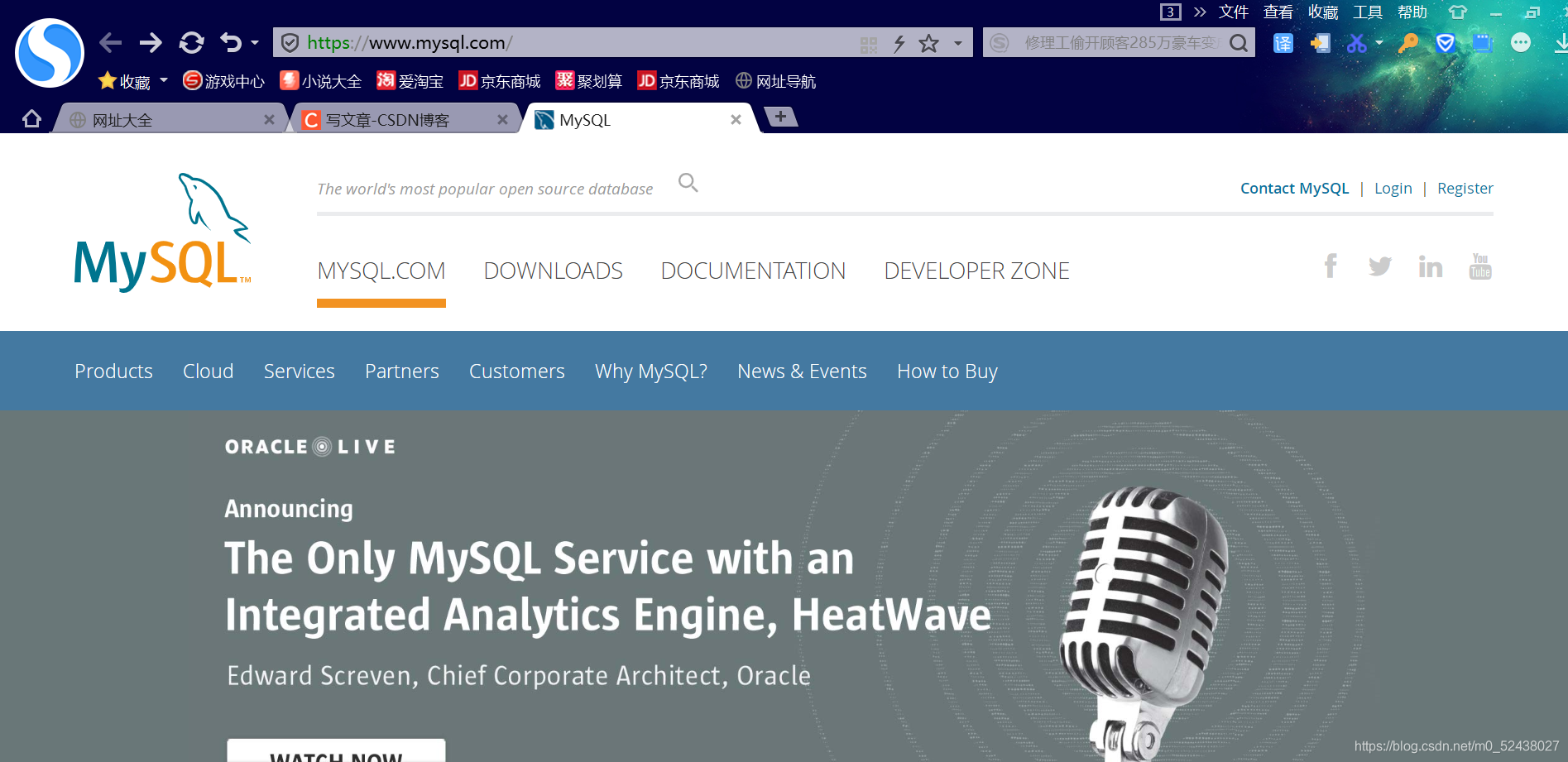This screenshot has height=762, width=1568.
Task: Open the 游戏中心 bookmark
Action: point(223,81)
